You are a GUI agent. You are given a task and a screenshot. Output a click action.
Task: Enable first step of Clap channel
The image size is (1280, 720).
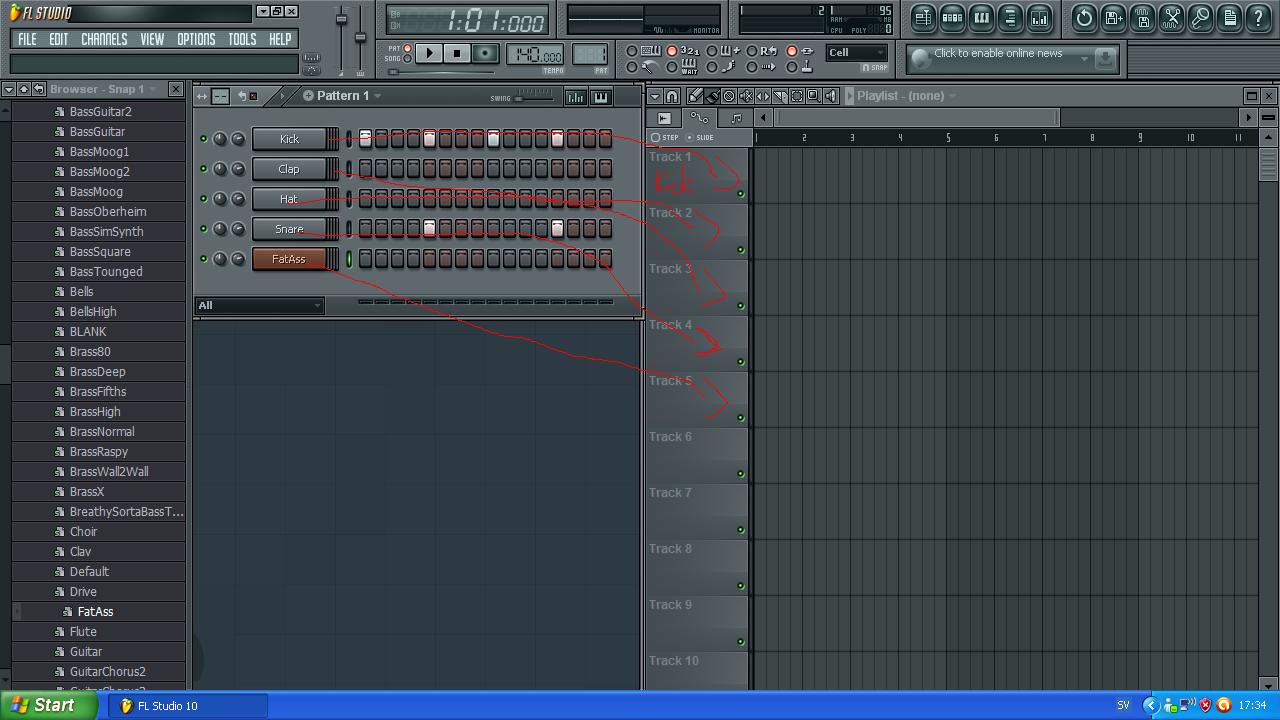pyautogui.click(x=365, y=169)
